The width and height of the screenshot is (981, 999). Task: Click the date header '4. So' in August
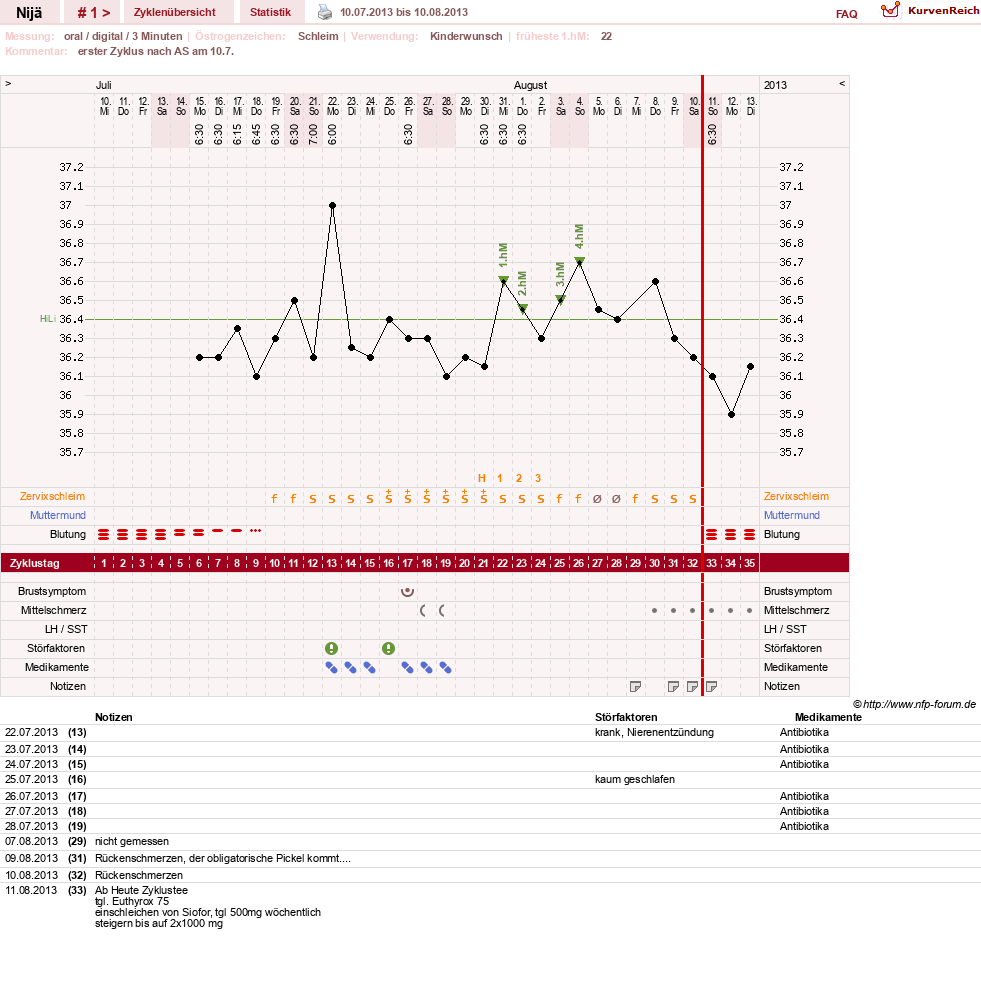click(x=580, y=106)
